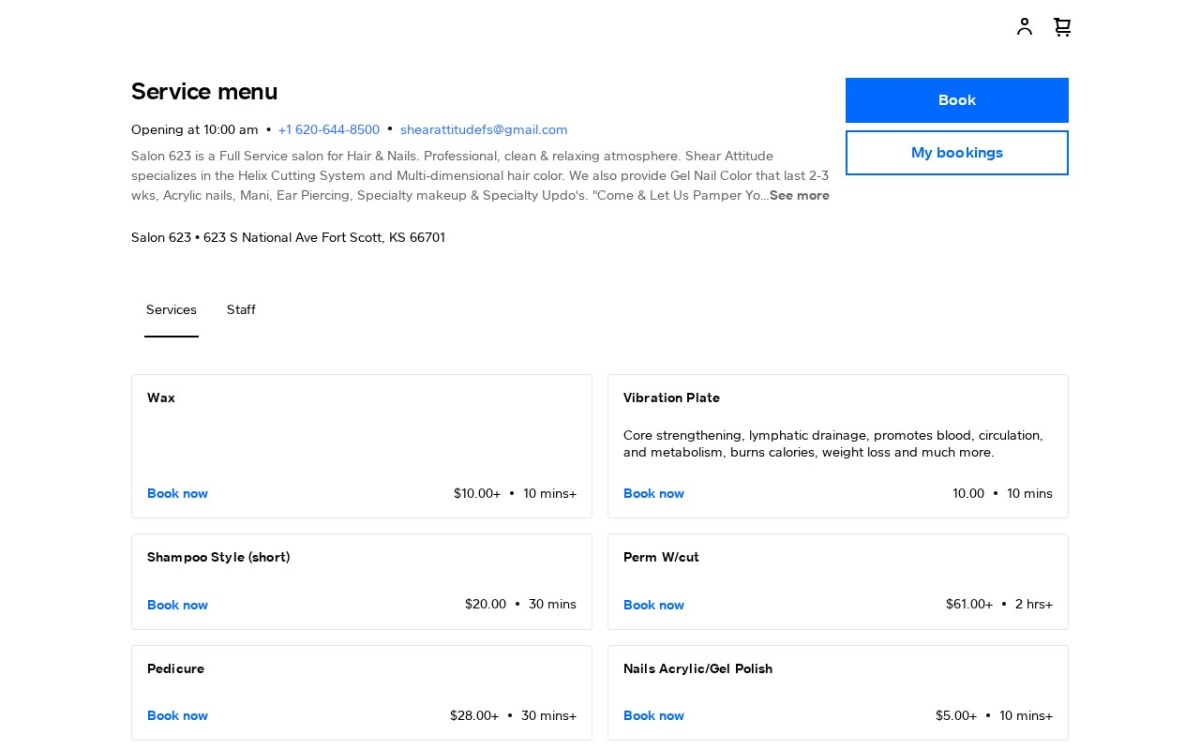Open the shopping cart icon
The height and width of the screenshot is (750, 1200).
[x=1062, y=27]
